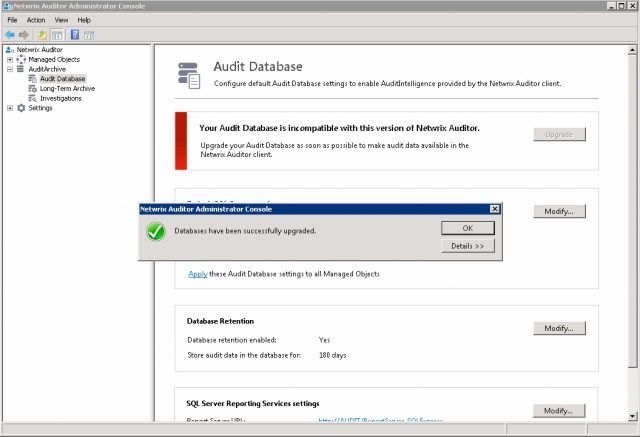This screenshot has height=437, width=640.
Task: Select Netwrix Auditor root tree label
Action: pyautogui.click(x=40, y=50)
